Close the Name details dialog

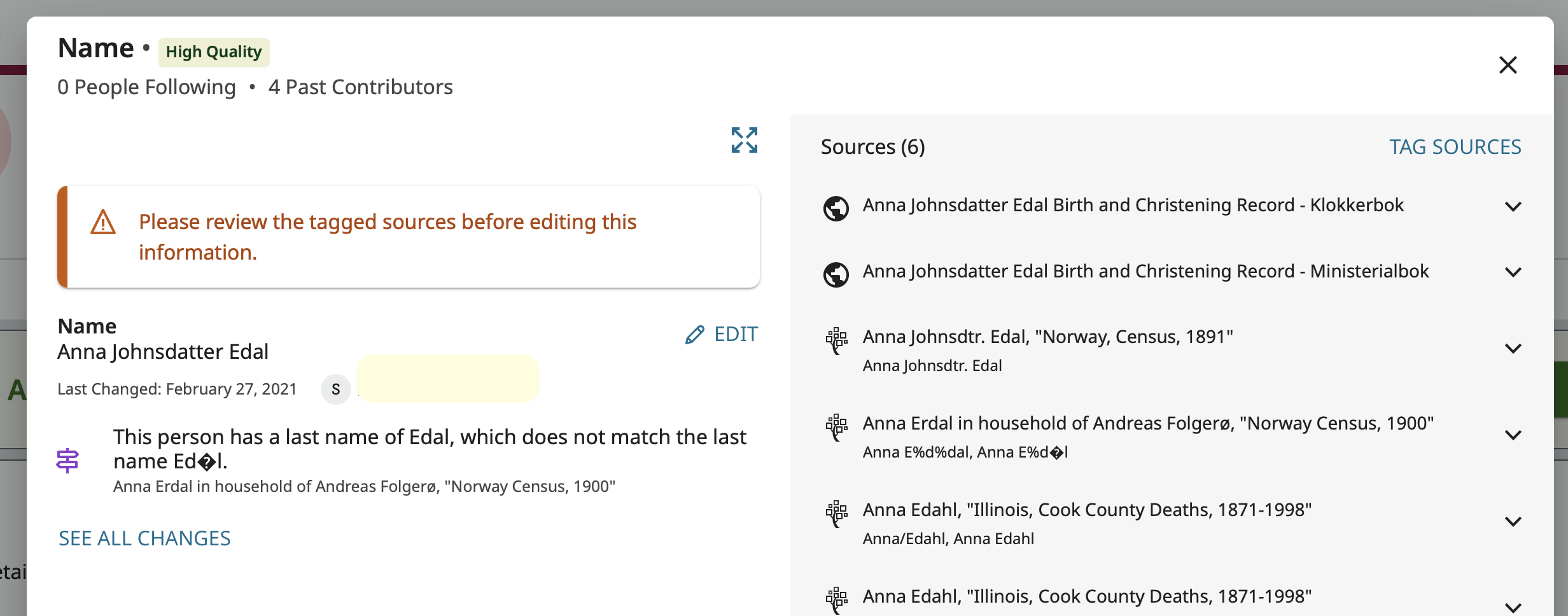click(1508, 65)
